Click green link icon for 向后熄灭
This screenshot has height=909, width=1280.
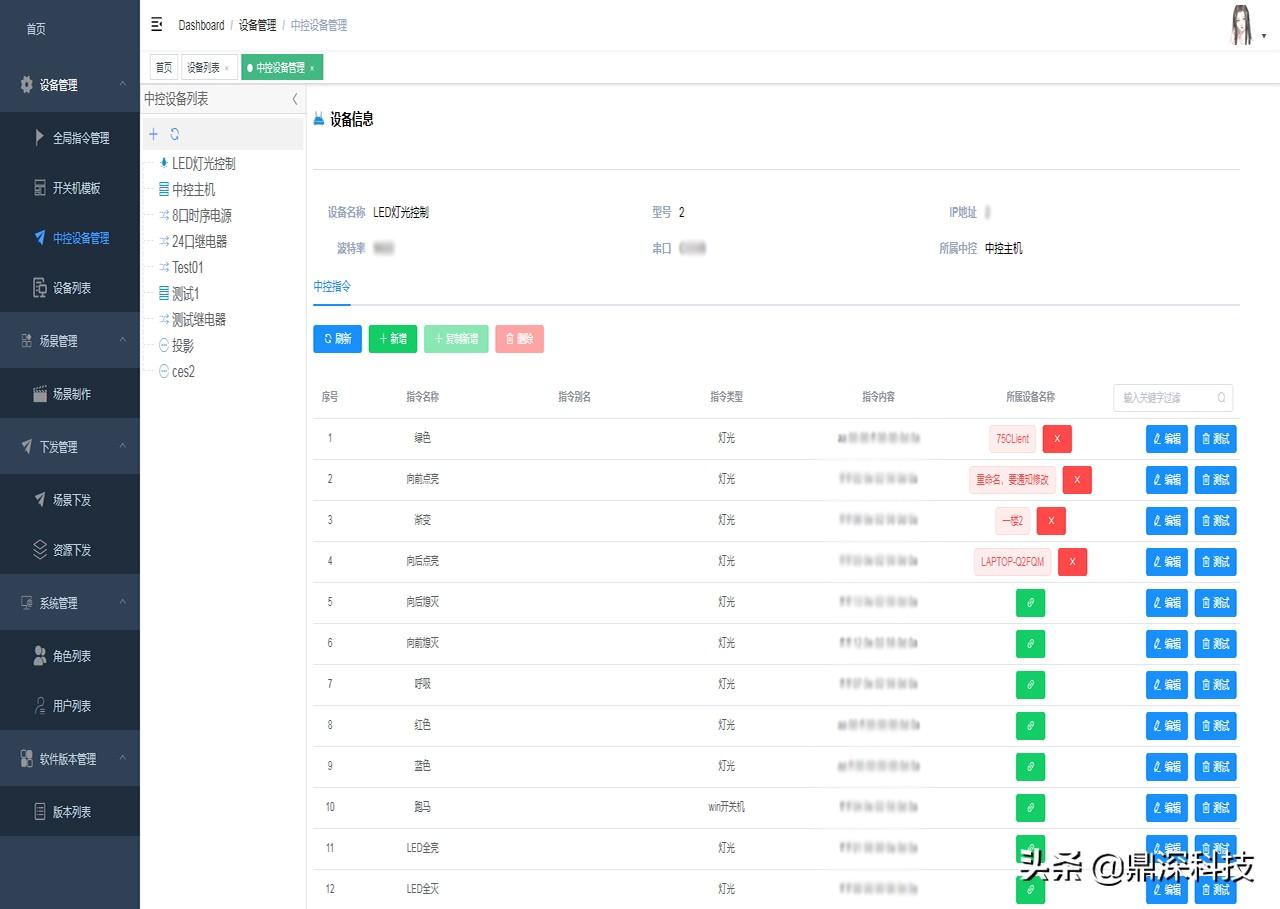coord(1030,603)
